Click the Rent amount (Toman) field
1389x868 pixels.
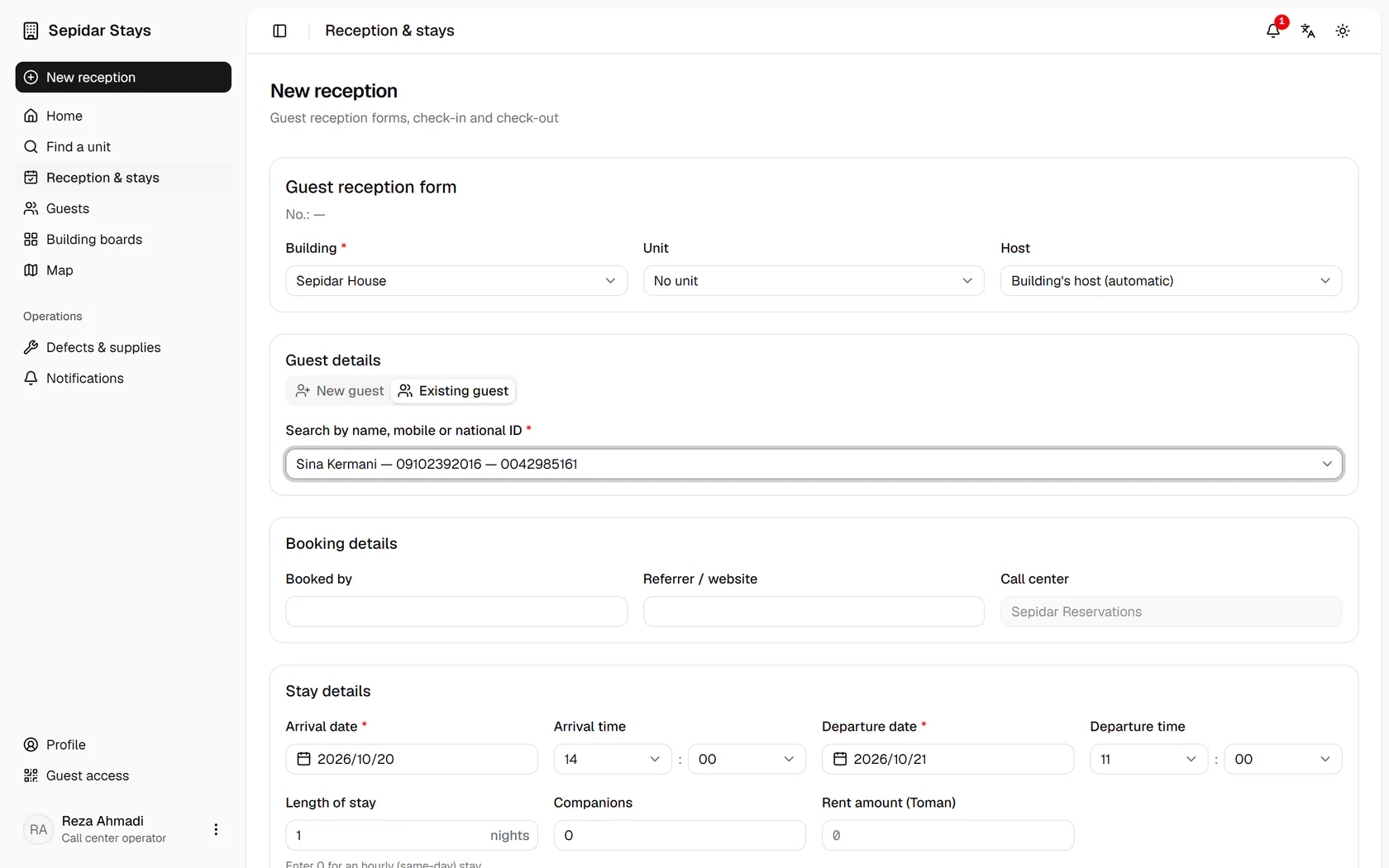947,835
